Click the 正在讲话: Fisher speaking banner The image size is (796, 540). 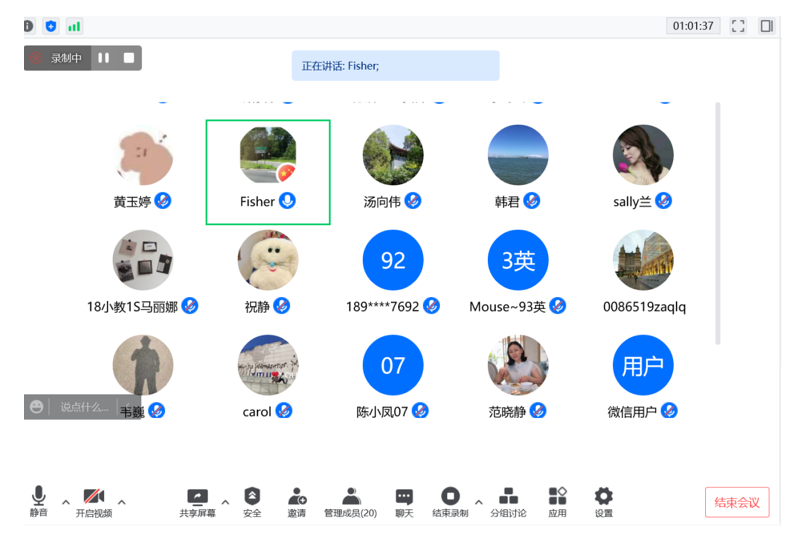pos(395,65)
